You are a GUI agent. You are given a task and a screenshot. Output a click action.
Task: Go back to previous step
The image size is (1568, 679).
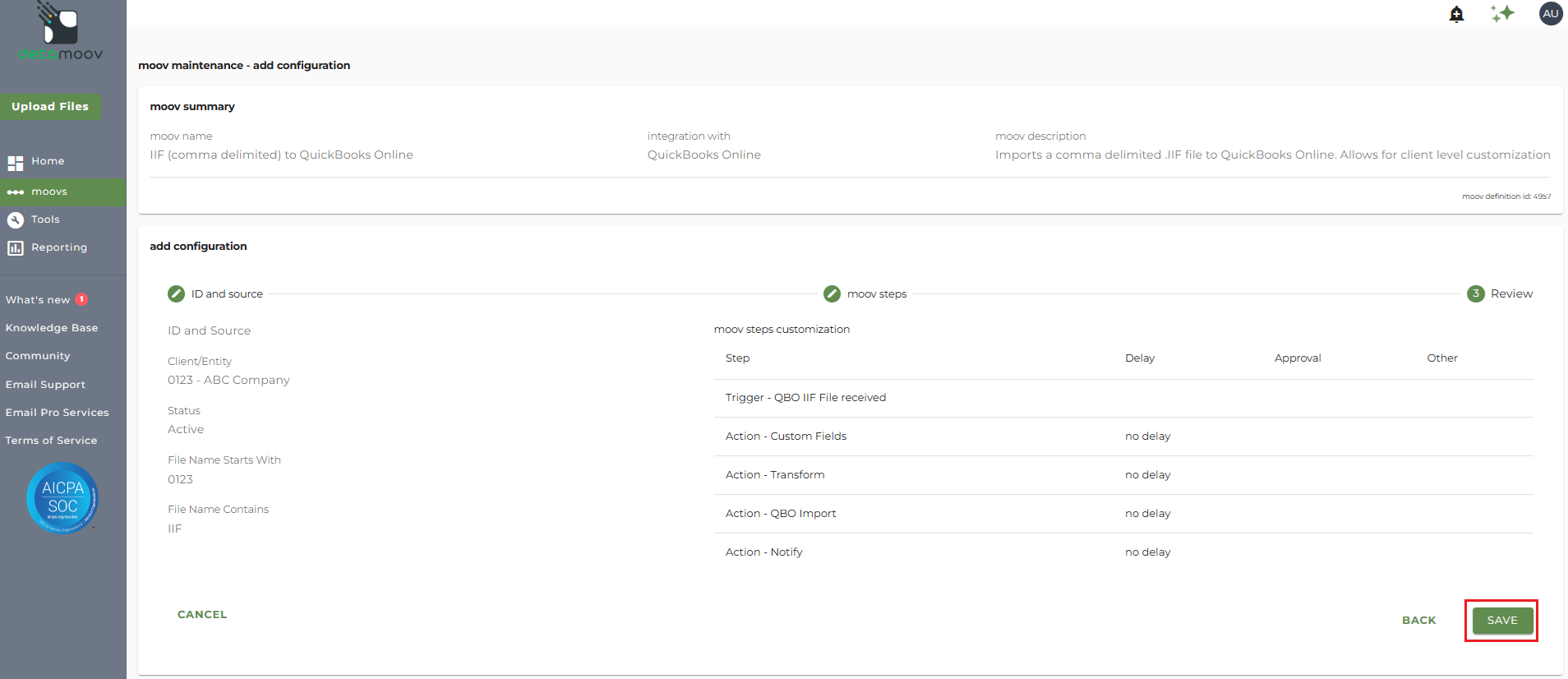(x=1419, y=621)
